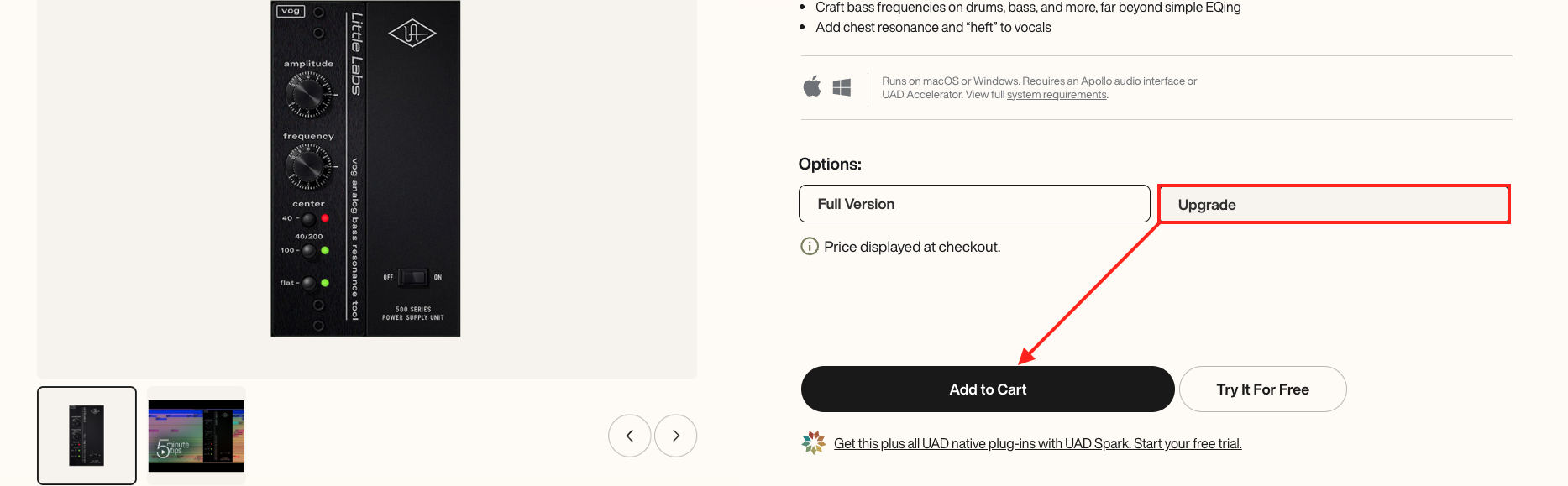Click the Universal Audio diamond logo on plugin
Image resolution: width=1568 pixels, height=486 pixels.
(x=412, y=34)
